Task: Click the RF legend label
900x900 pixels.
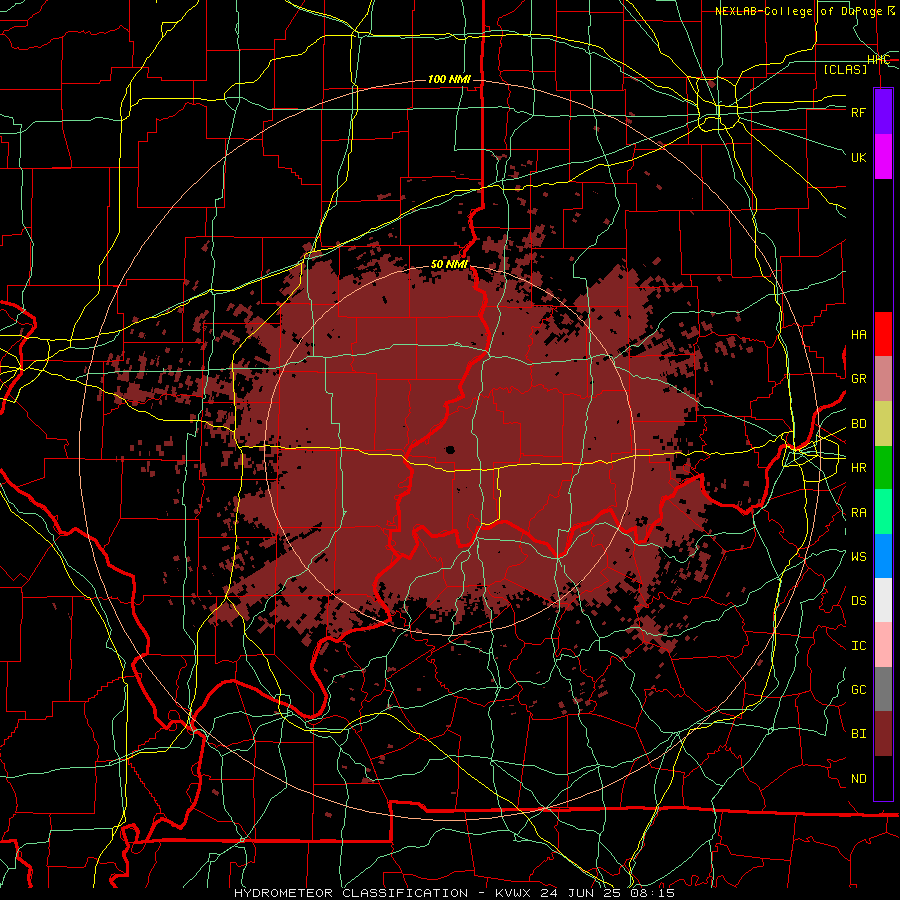Action: 858,112
